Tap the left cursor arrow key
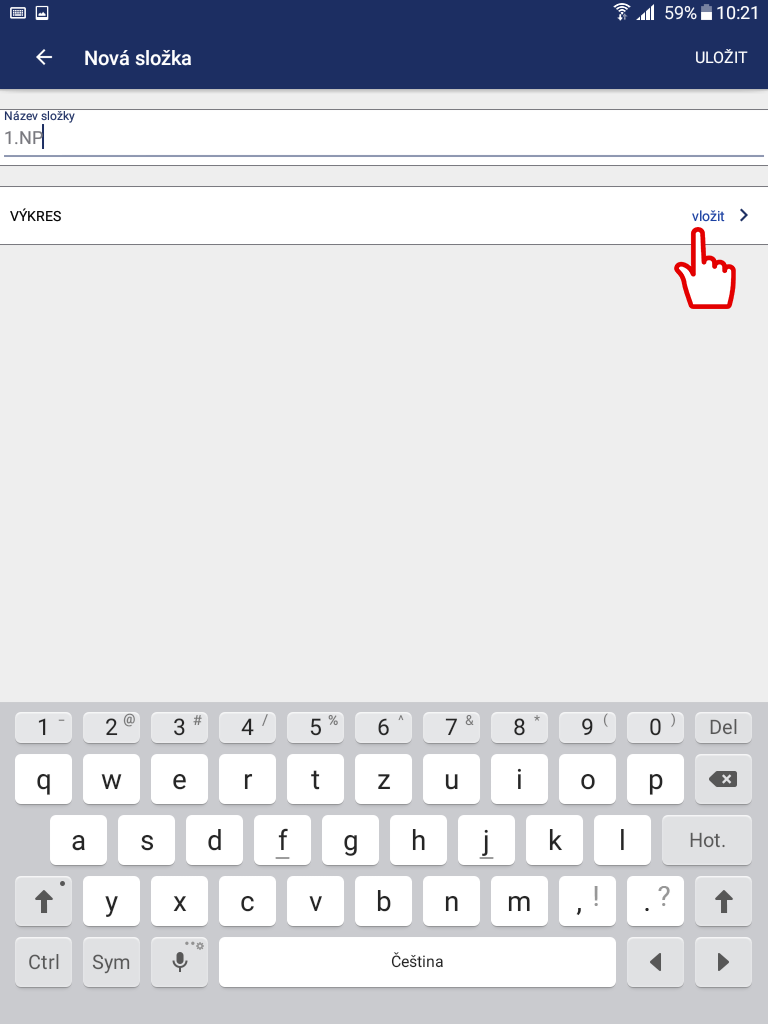Viewport: 768px width, 1024px height. 655,961
